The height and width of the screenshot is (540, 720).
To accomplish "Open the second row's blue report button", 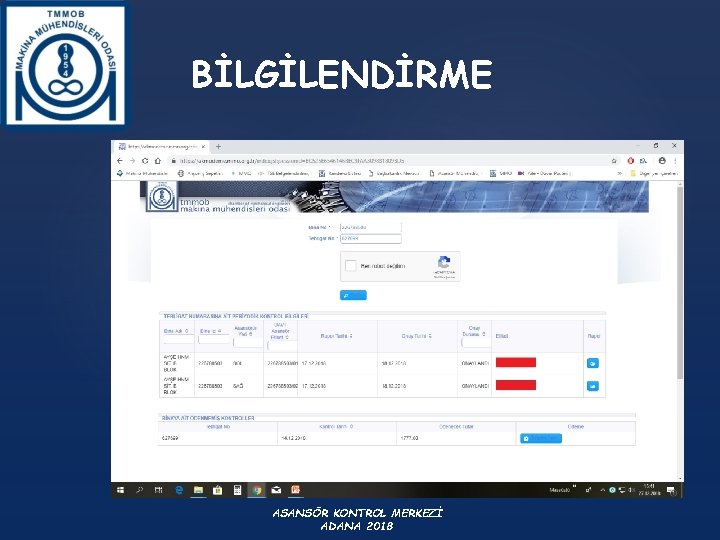I will click(593, 386).
